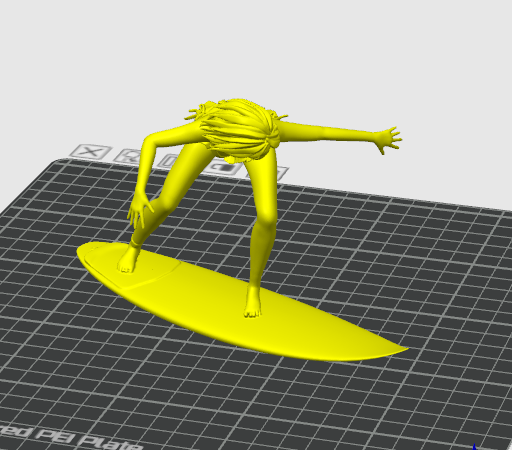Viewport: 512px width, 450px height.
Task: Click the remove plate X icon
Action: (x=91, y=152)
